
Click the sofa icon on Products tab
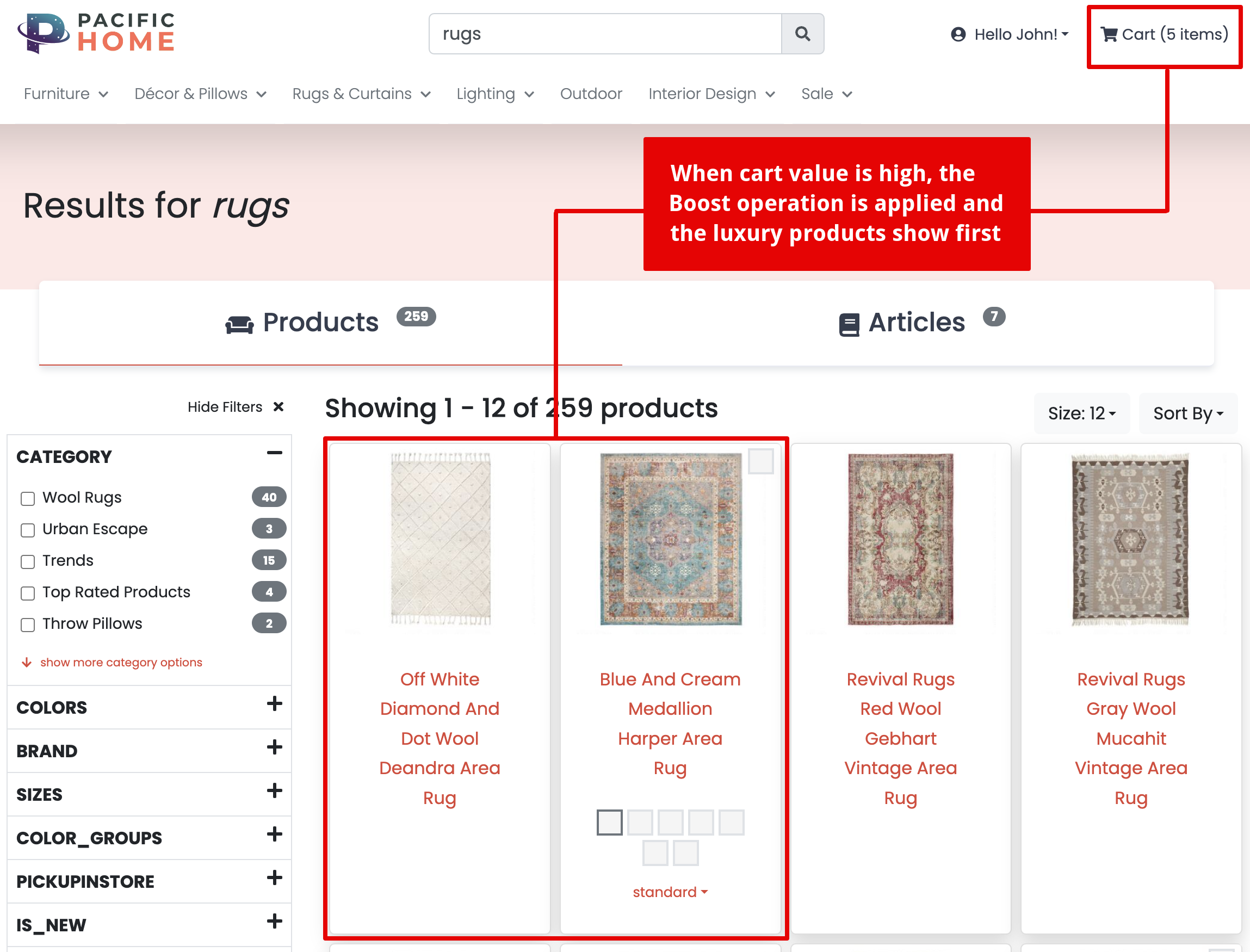tap(239, 324)
